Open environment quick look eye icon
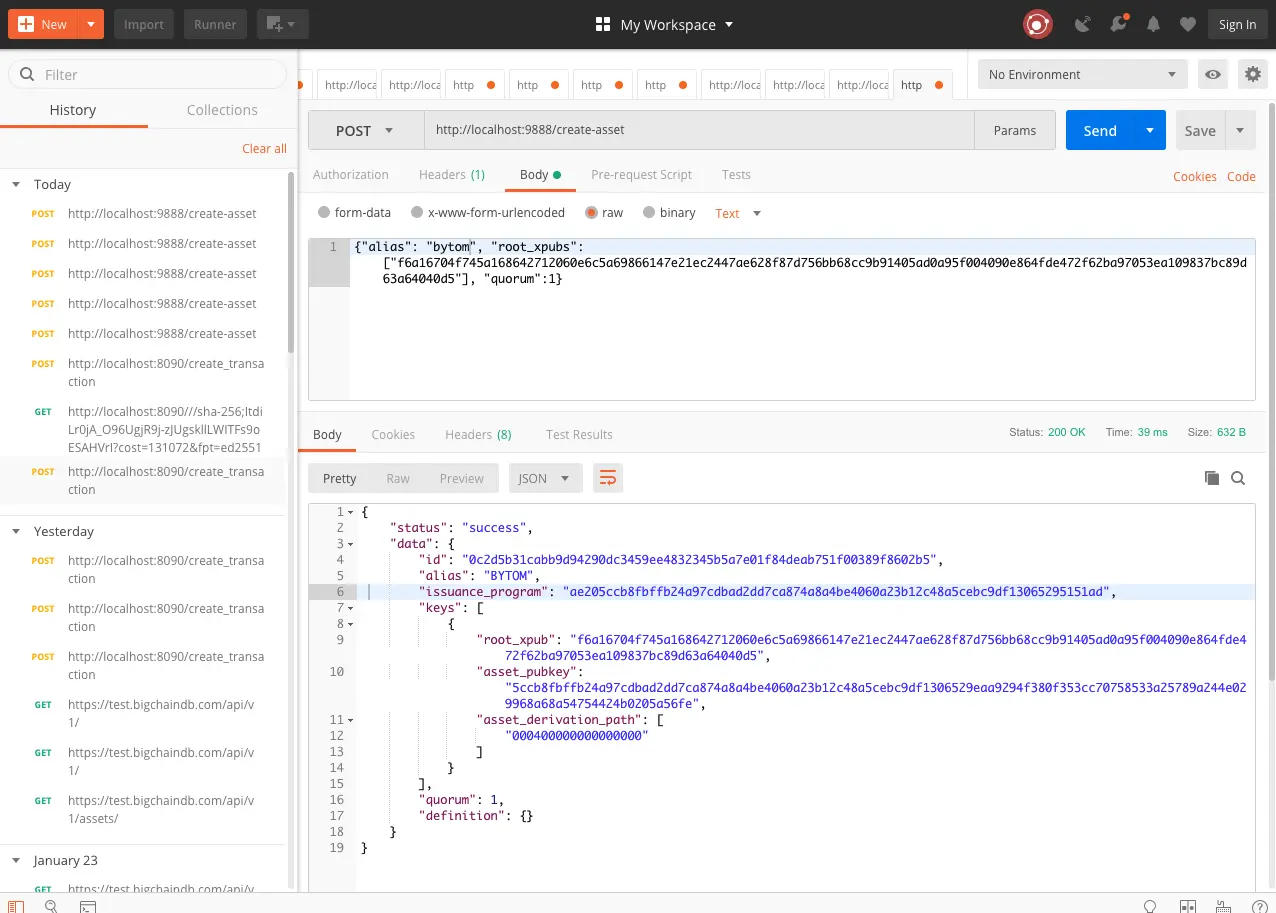This screenshot has width=1276, height=913. pos(1213,74)
